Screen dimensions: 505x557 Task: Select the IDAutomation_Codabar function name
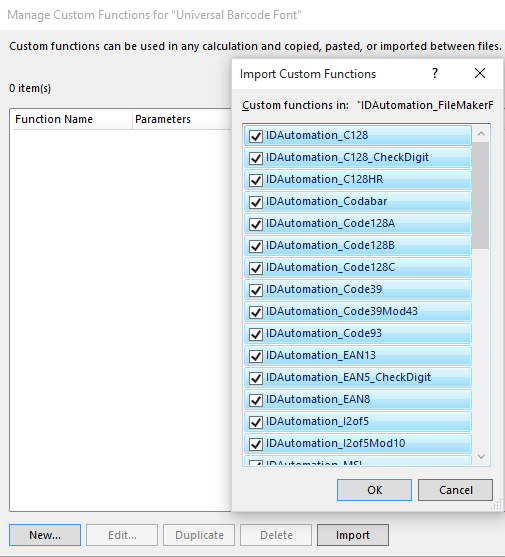pos(326,201)
